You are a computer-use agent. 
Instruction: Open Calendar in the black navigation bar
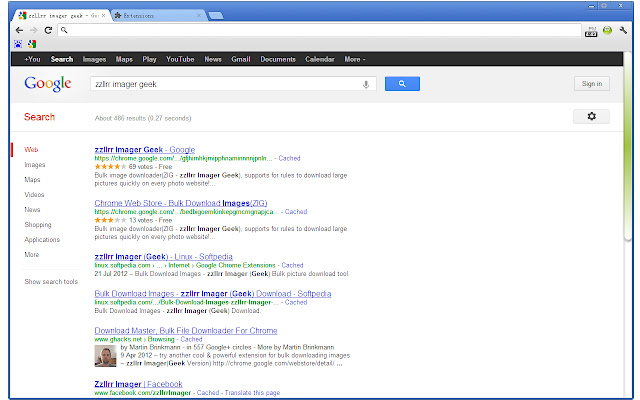[x=320, y=59]
